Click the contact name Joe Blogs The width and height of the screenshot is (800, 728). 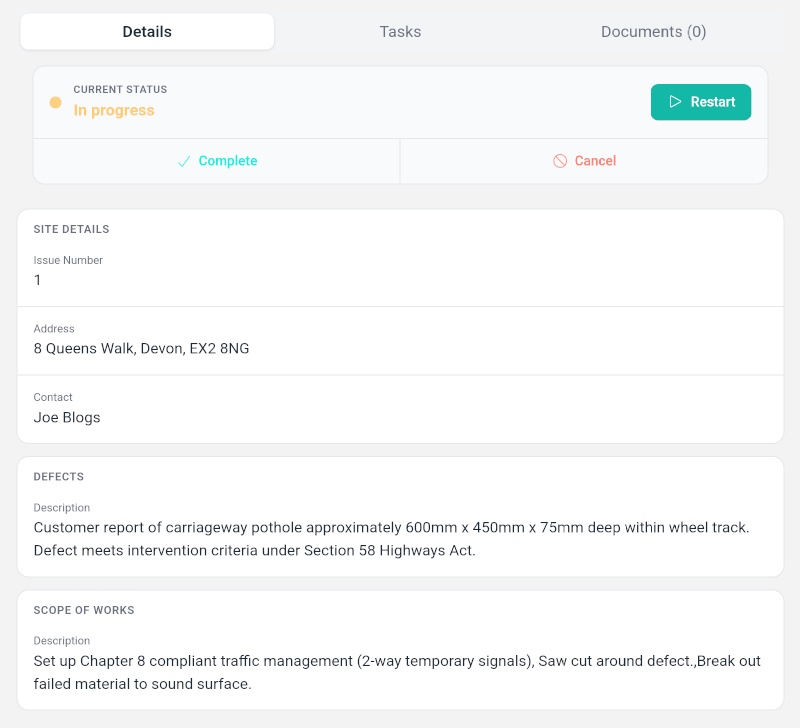click(67, 417)
